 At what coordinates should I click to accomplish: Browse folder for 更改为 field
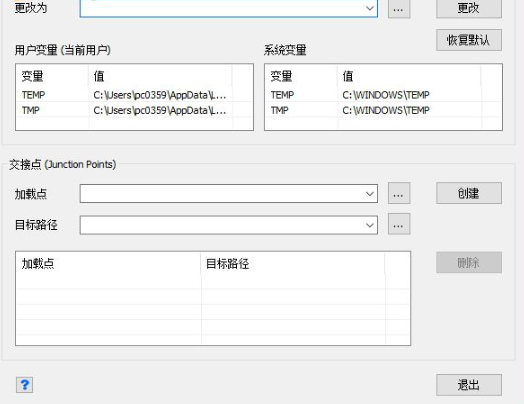click(399, 9)
